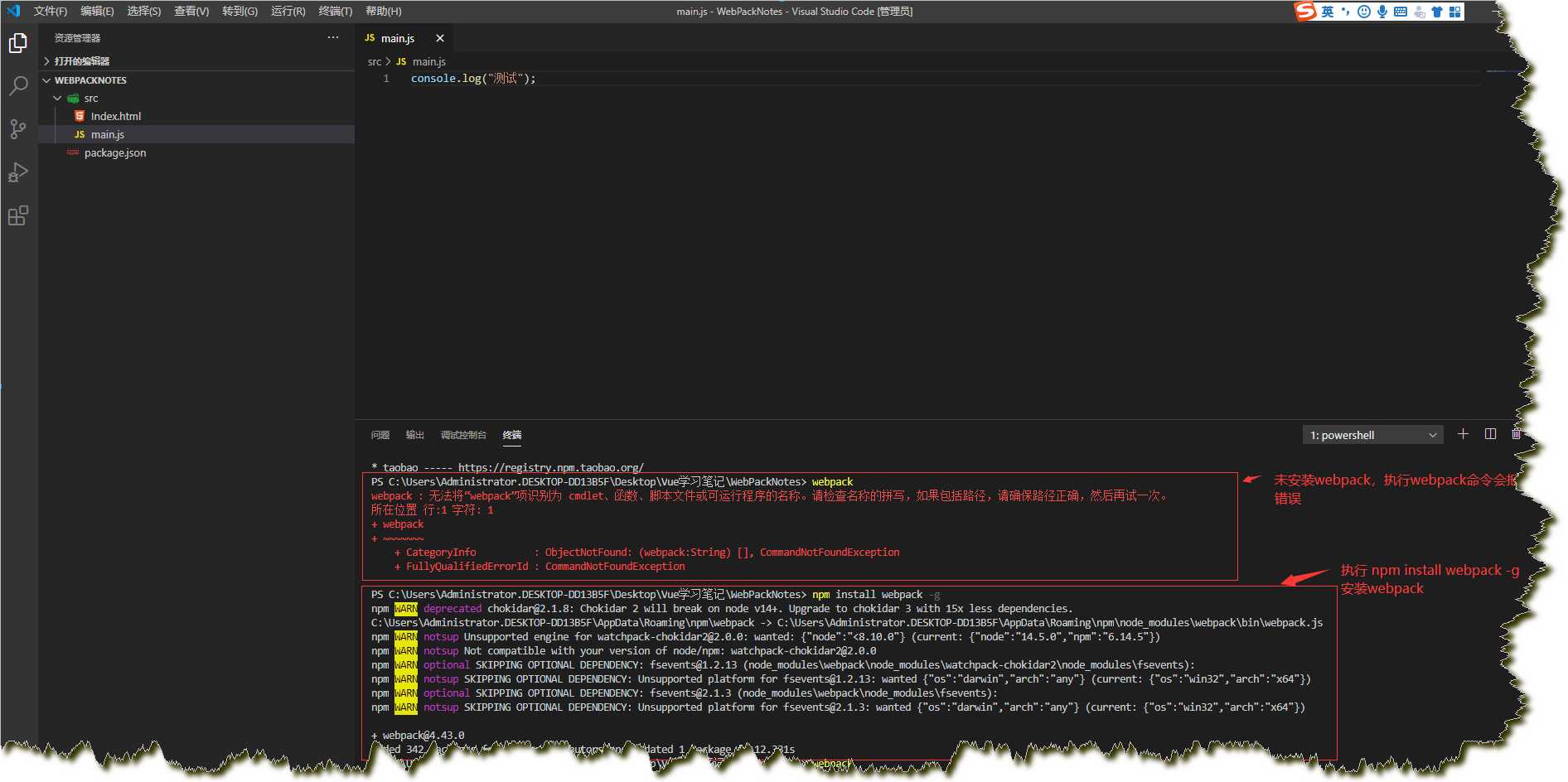Open Sogou skin shirt icon
Viewport: 1568px width, 782px height.
point(1437,12)
